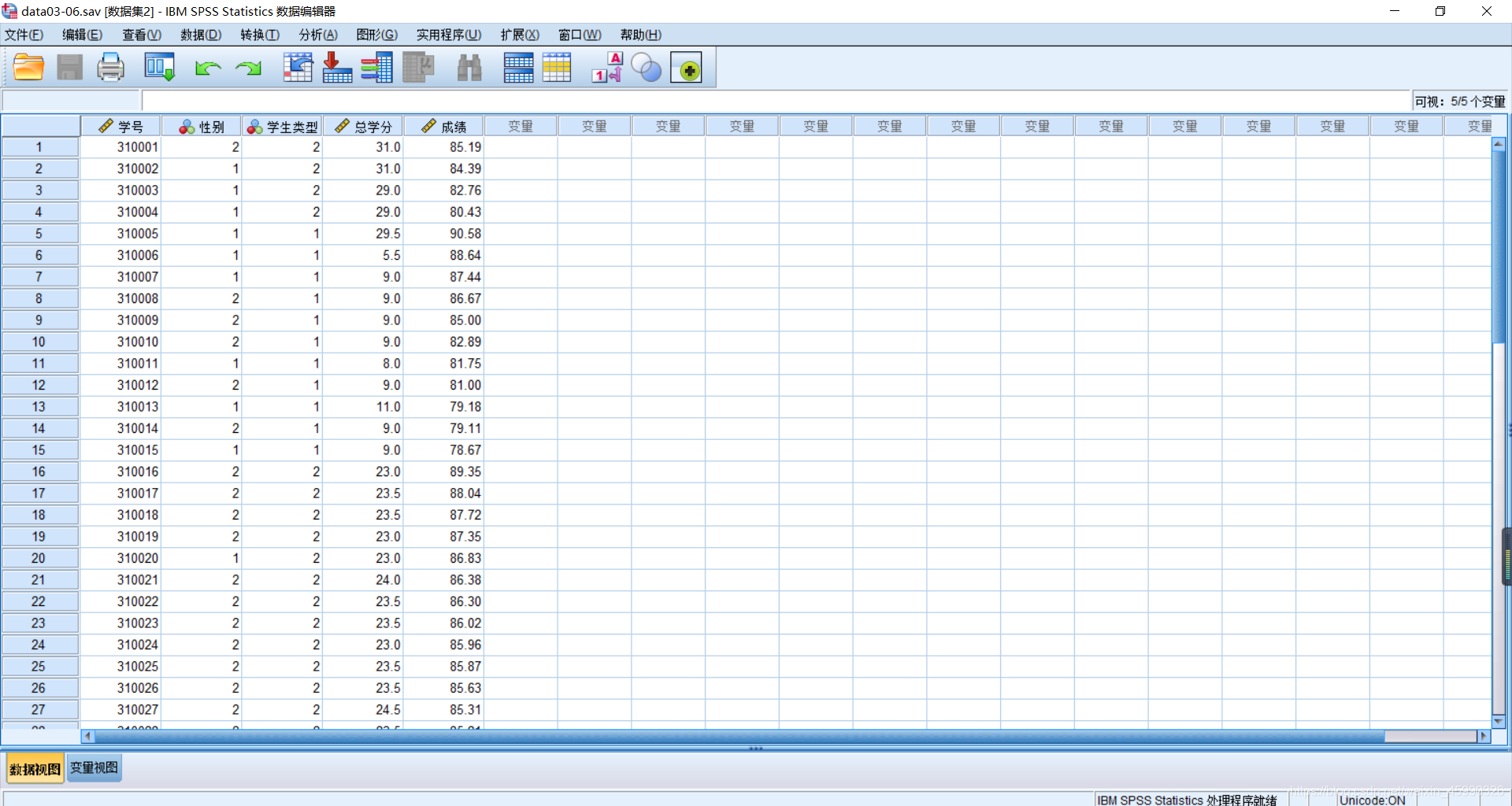Click 成绩 value 89.35
The image size is (1512, 806).
[443, 471]
